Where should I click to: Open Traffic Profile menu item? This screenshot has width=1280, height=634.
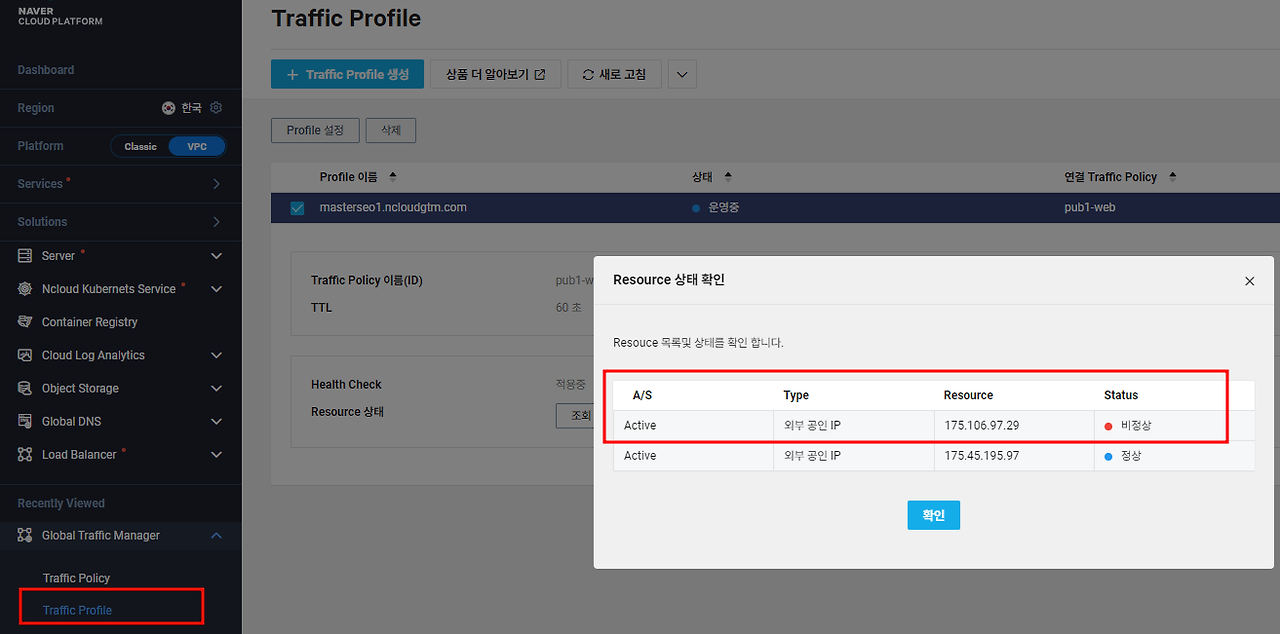tap(77, 610)
